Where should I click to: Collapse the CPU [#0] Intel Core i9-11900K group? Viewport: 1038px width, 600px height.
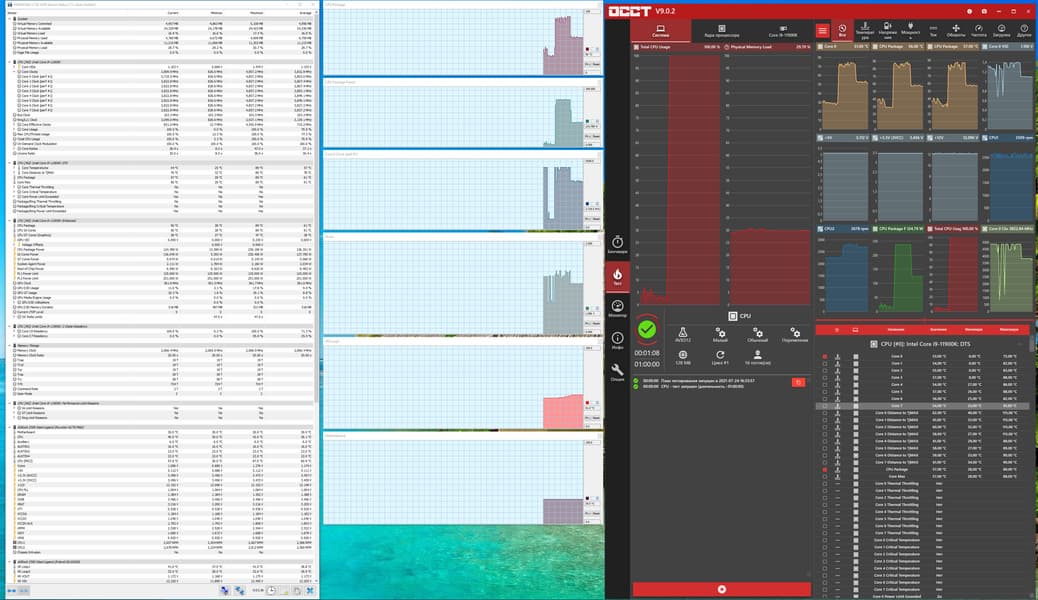point(9,62)
